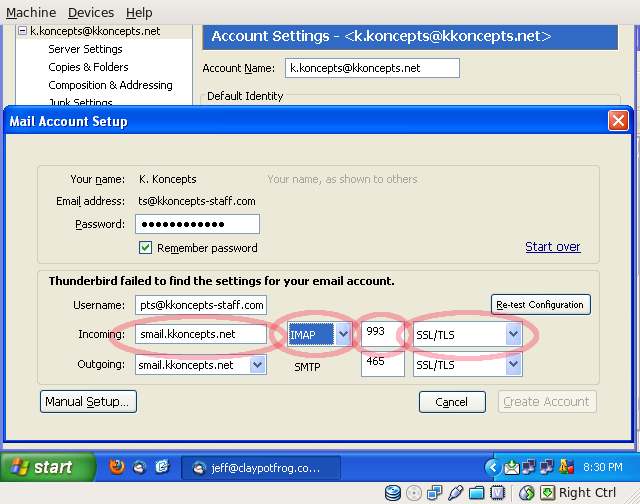The image size is (640, 504).
Task: Close the Mail Account Setup dialog
Action: coord(618,121)
